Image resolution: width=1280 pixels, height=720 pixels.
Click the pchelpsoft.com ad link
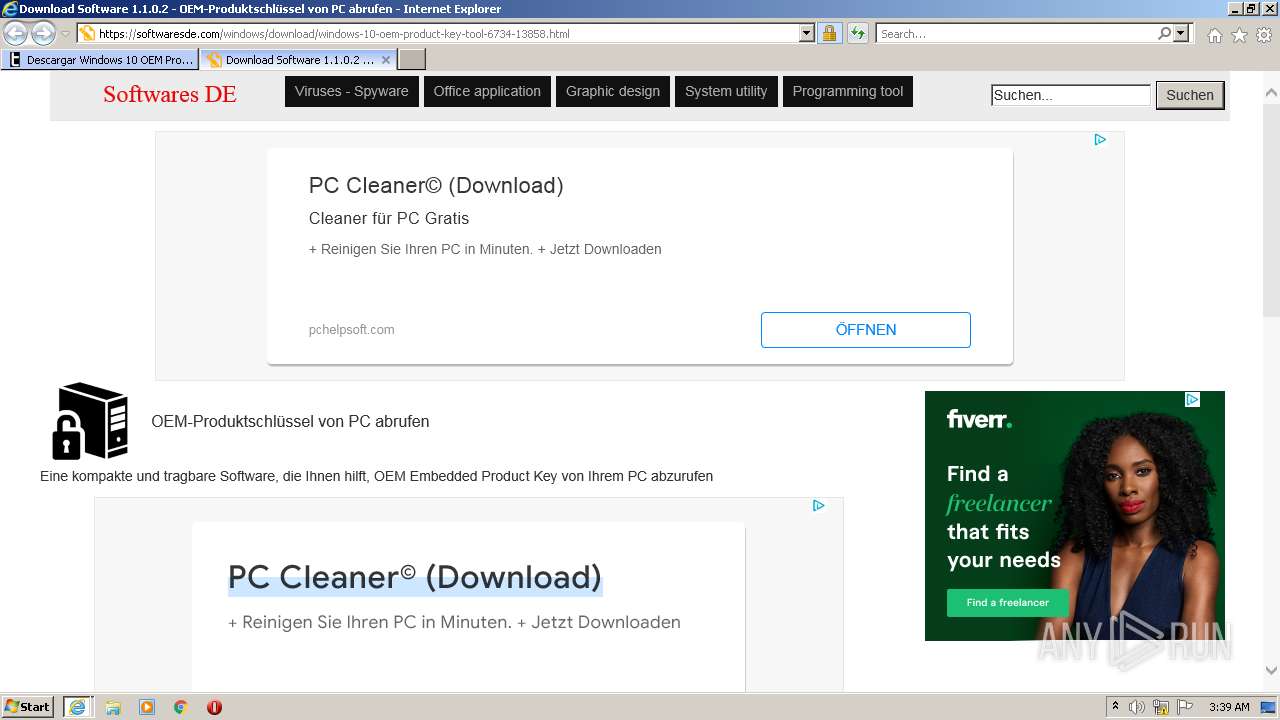(x=352, y=329)
